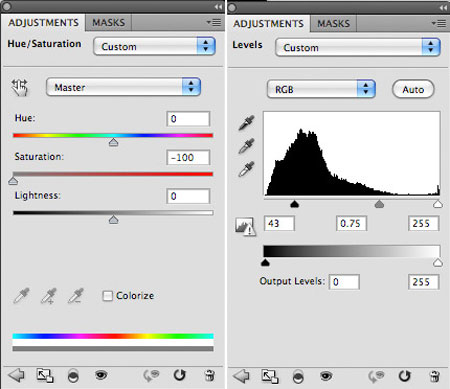Enable the Colorize checkbox
The width and height of the screenshot is (450, 389).
107,296
